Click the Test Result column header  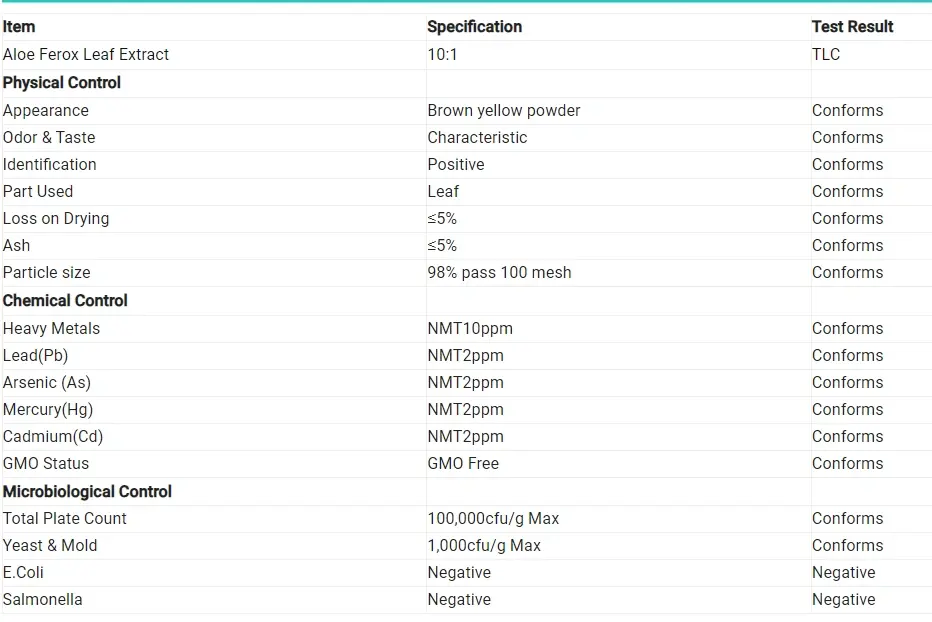point(852,27)
